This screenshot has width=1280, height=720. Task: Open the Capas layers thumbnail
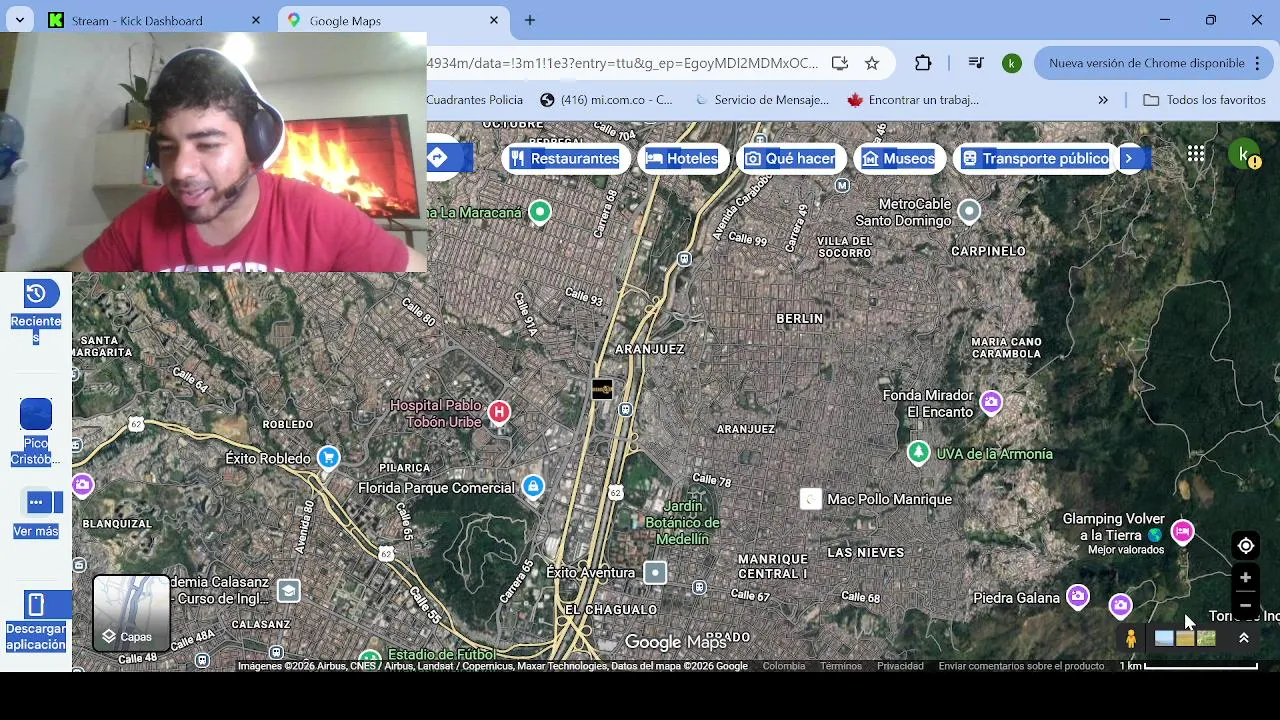(131, 613)
